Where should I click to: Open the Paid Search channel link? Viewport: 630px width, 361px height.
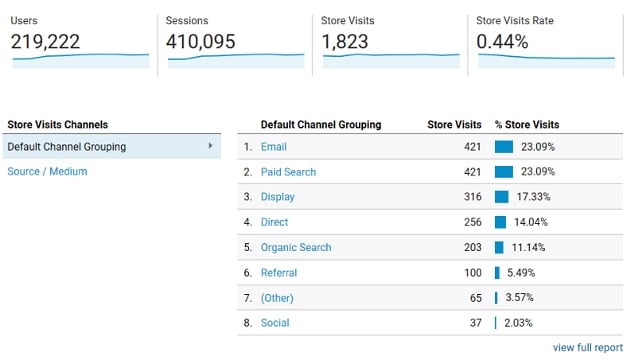coord(288,172)
